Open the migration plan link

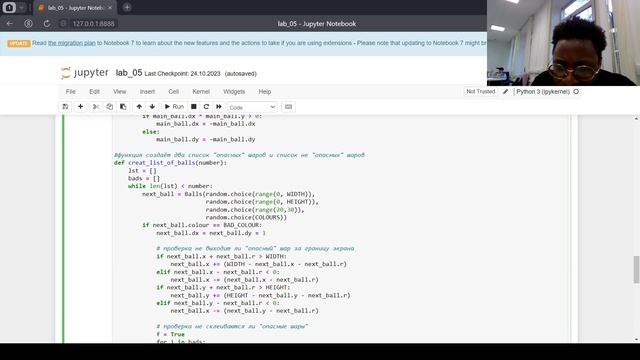click(x=72, y=43)
